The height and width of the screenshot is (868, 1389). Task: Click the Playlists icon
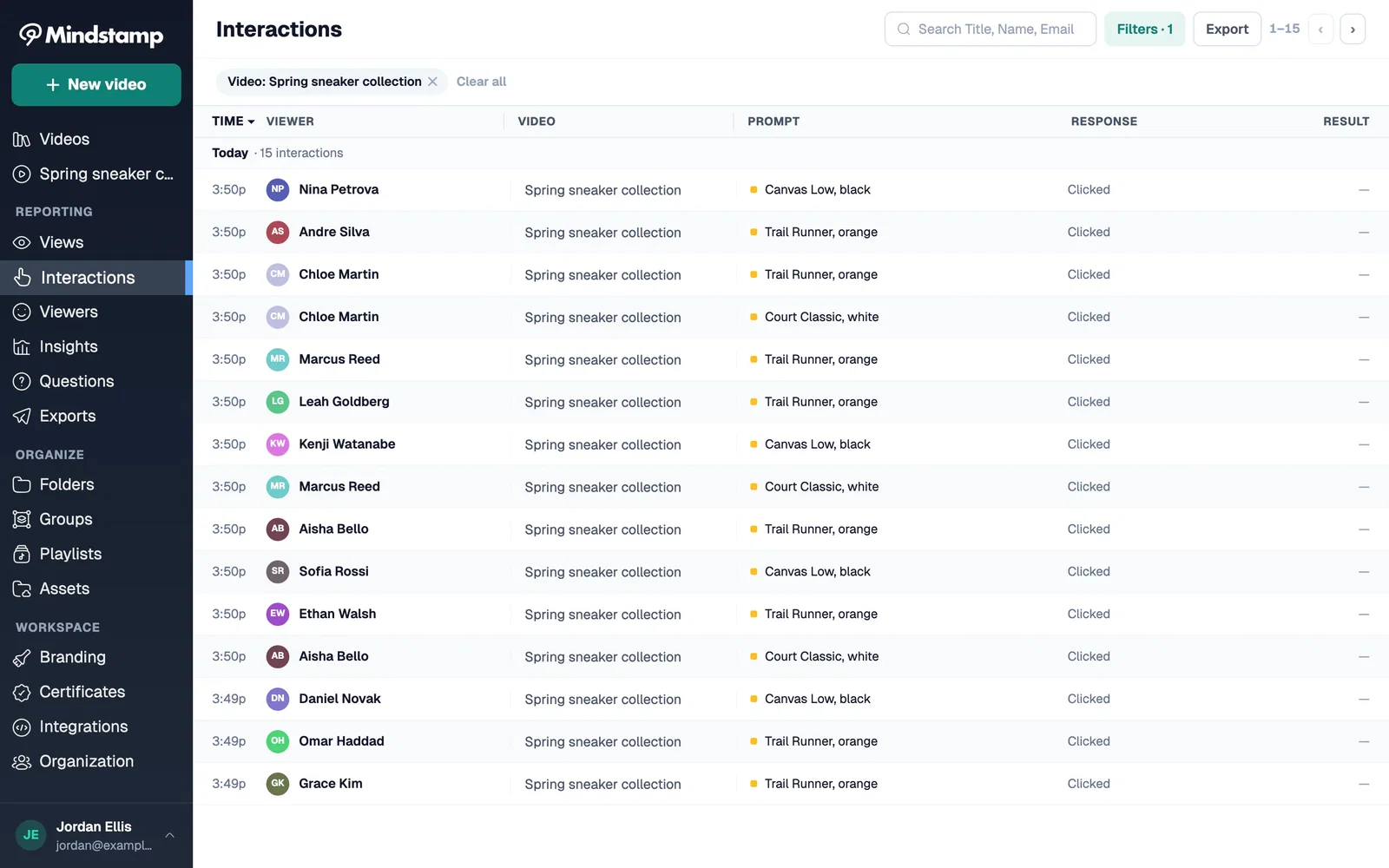click(x=22, y=555)
